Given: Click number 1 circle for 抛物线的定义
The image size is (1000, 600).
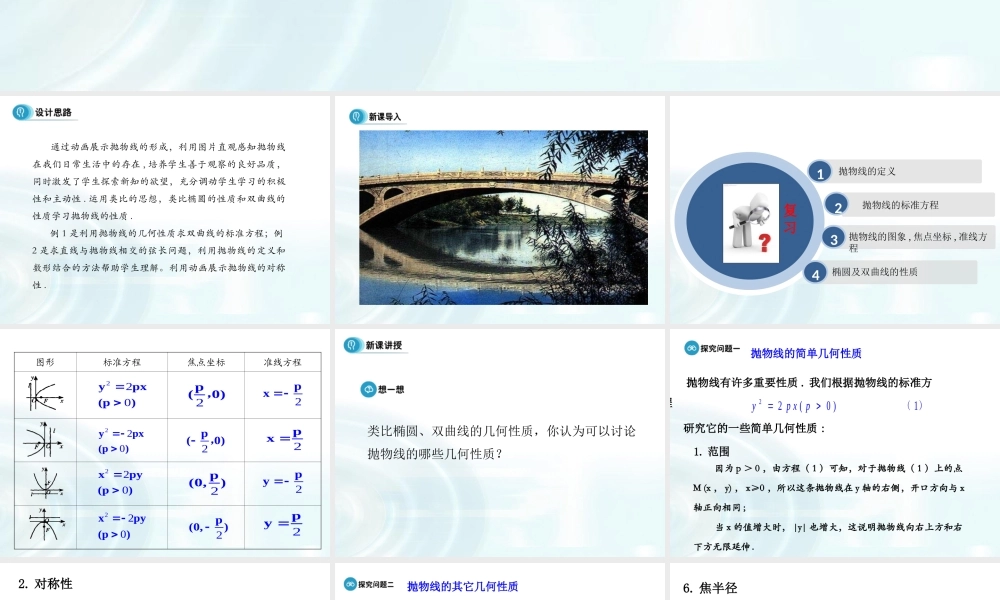Looking at the screenshot, I should [820, 172].
